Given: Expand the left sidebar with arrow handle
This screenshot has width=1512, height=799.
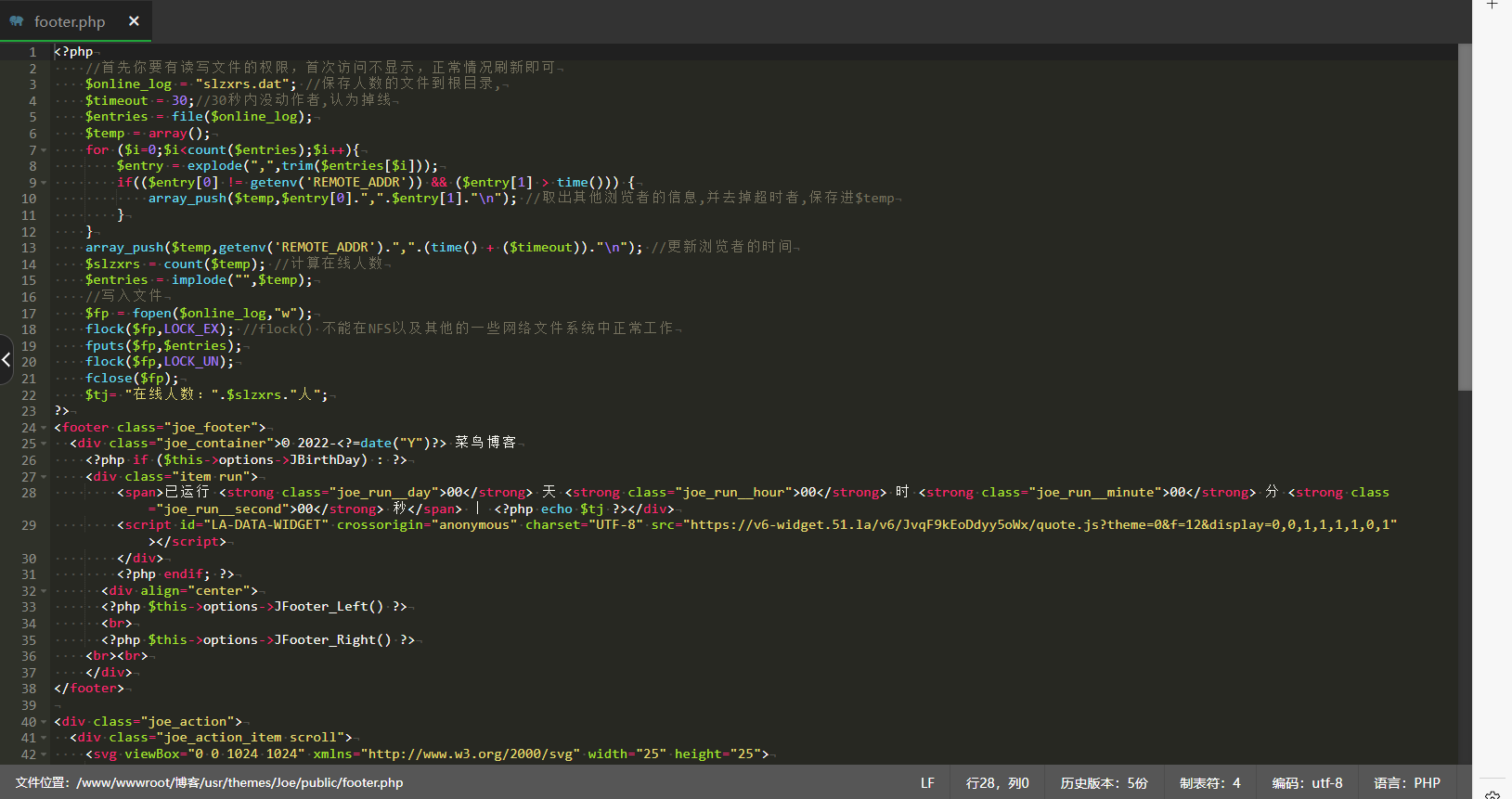Looking at the screenshot, I should (x=6, y=359).
